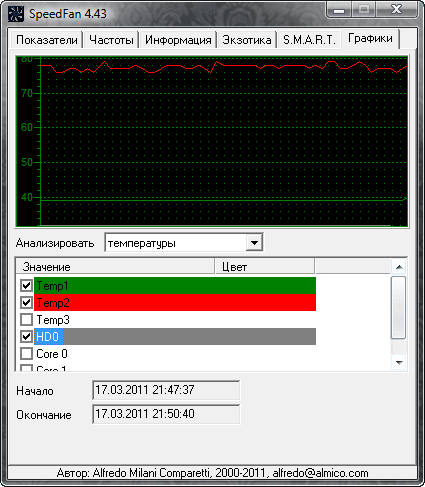Click the red Temp2 color bar
The image size is (425, 487).
(x=175, y=302)
